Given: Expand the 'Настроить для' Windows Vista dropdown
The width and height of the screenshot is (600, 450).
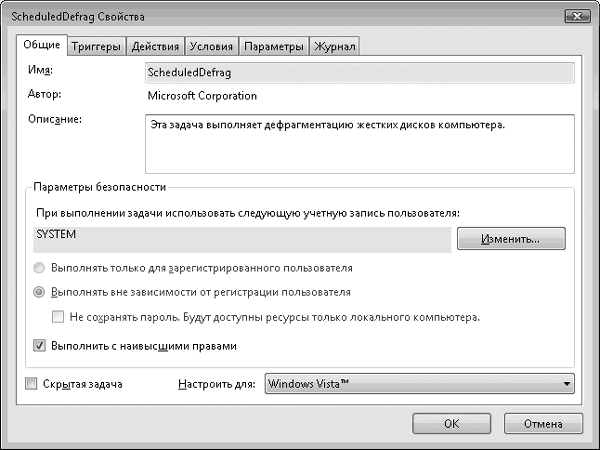Looking at the screenshot, I should pyautogui.click(x=420, y=384).
